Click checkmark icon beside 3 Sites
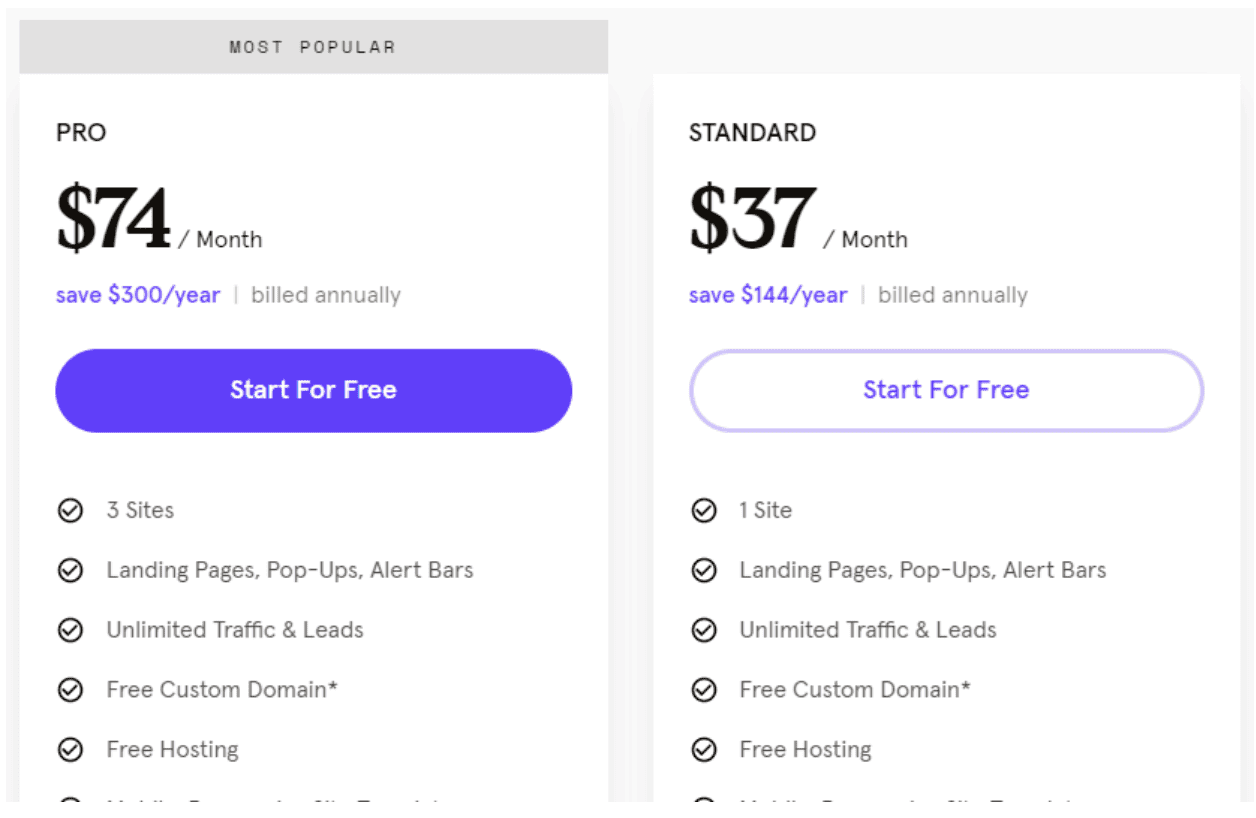1256x818 pixels. click(x=70, y=511)
